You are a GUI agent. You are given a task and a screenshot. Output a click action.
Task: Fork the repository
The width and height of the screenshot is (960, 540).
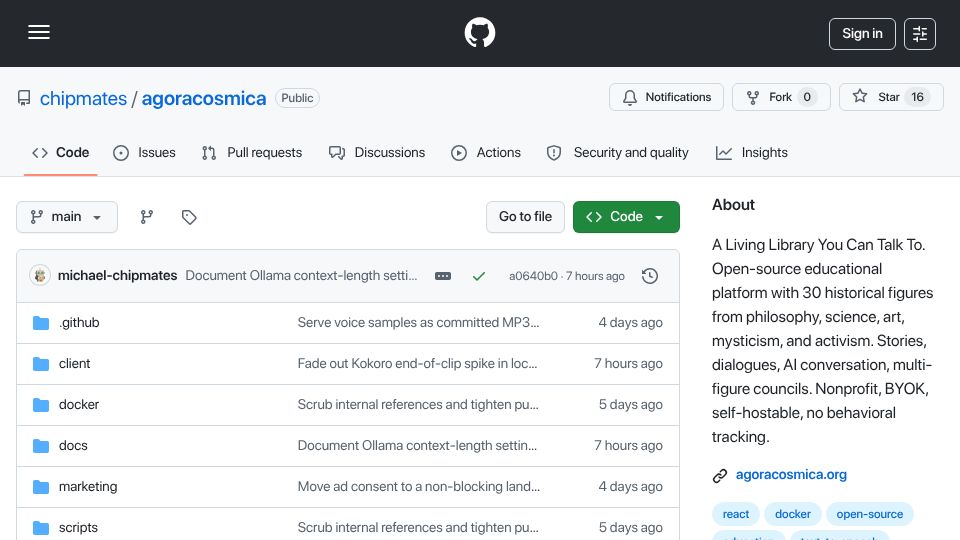781,97
